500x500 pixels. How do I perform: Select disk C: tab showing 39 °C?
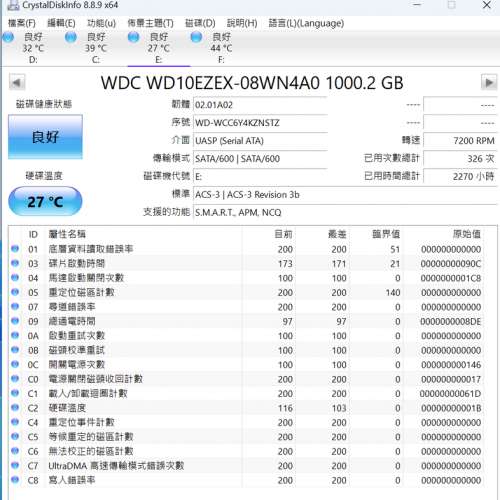(96, 48)
